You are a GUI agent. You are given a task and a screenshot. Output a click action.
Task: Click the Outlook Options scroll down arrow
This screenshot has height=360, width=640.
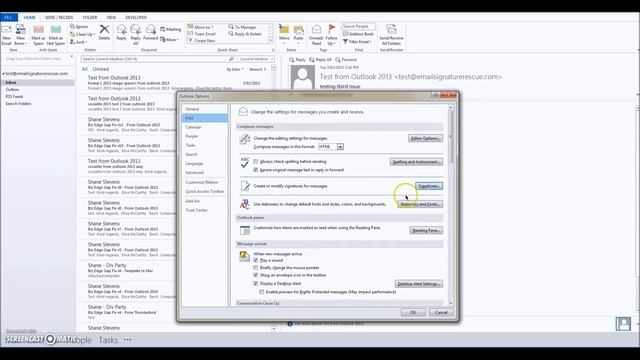pos(451,303)
